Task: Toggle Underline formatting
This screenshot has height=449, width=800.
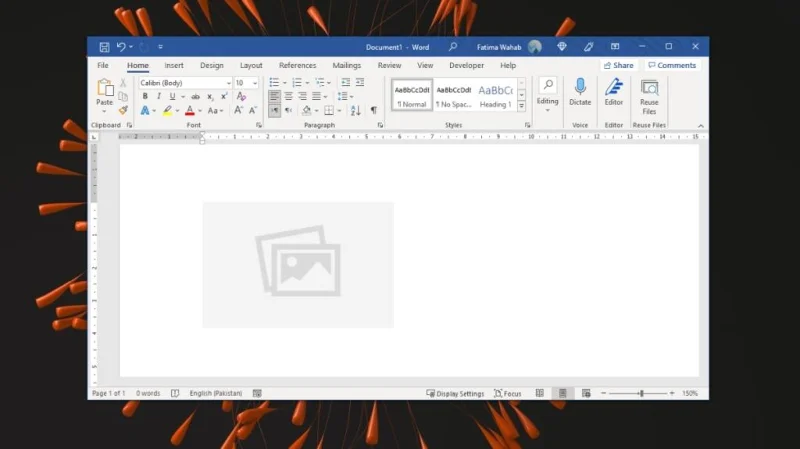Action: point(172,96)
